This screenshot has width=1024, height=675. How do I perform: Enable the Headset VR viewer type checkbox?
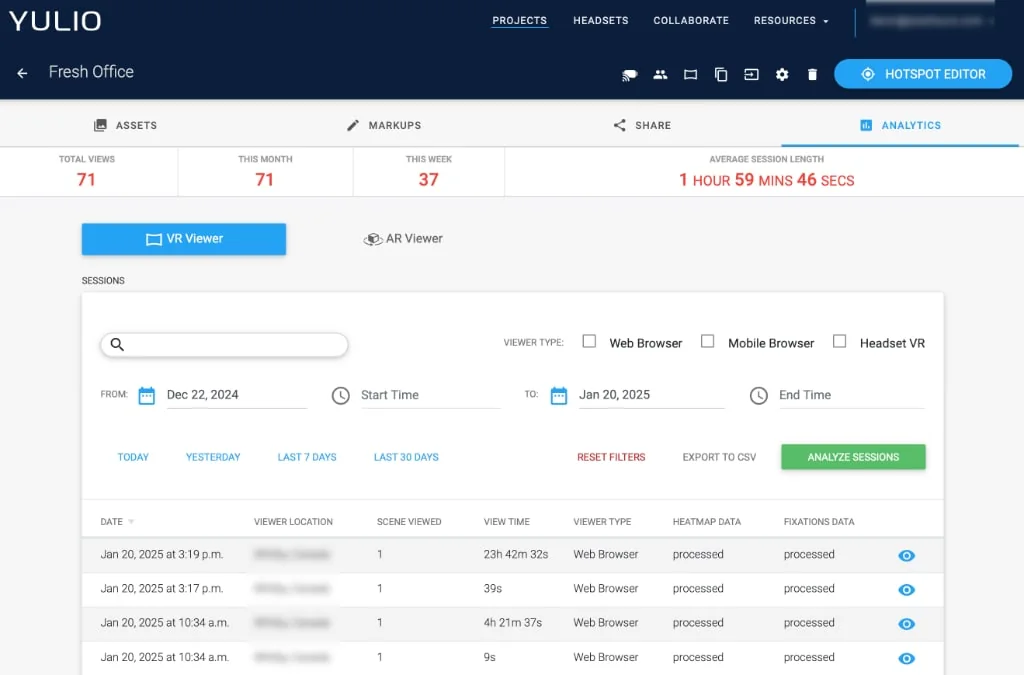(840, 341)
